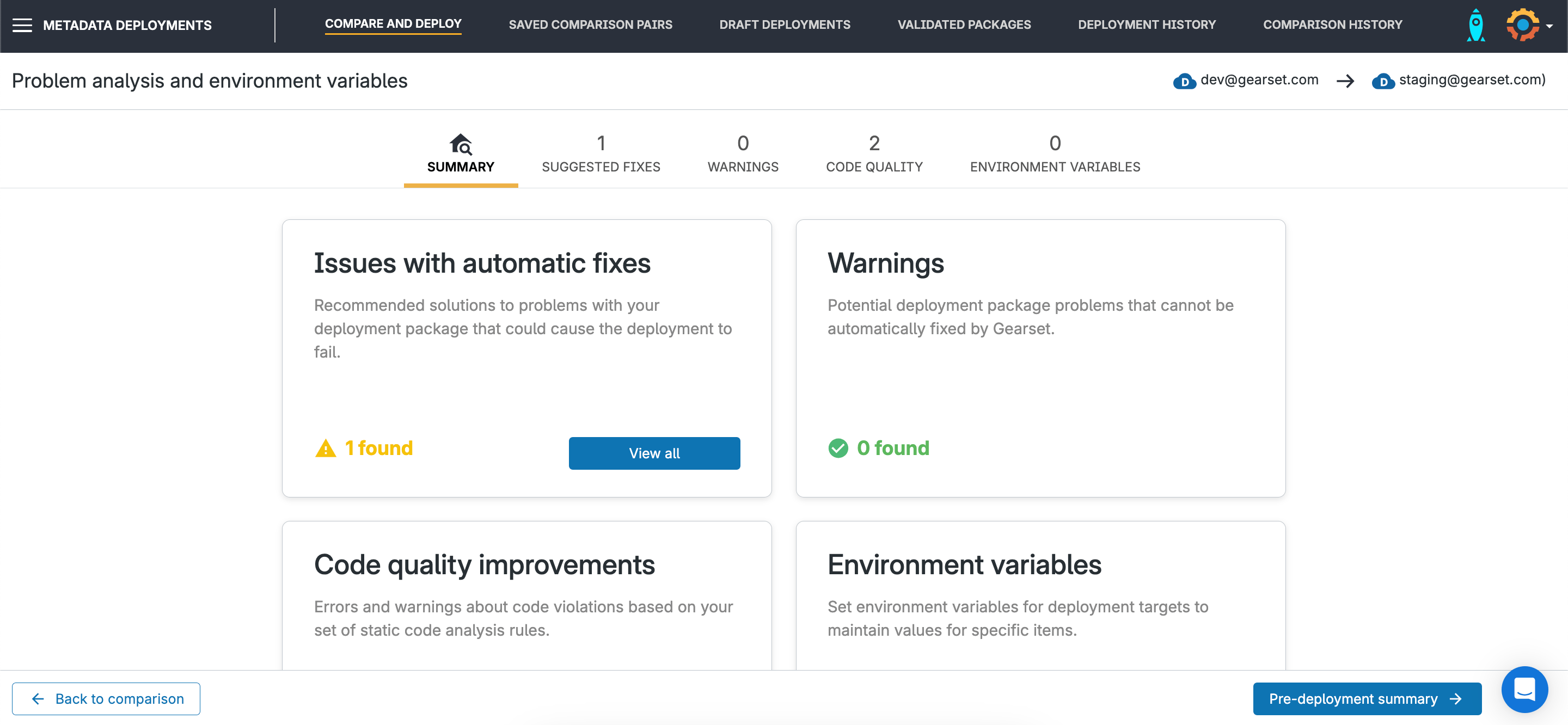Open Saved Comparison Pairs menu
1568x725 pixels.
(x=590, y=25)
